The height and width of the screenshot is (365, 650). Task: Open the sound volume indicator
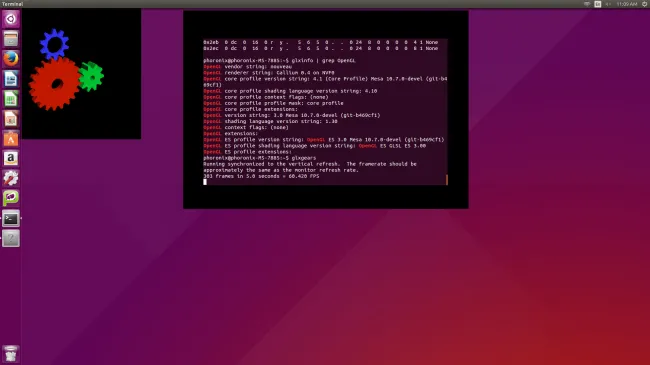pyautogui.click(x=608, y=4)
